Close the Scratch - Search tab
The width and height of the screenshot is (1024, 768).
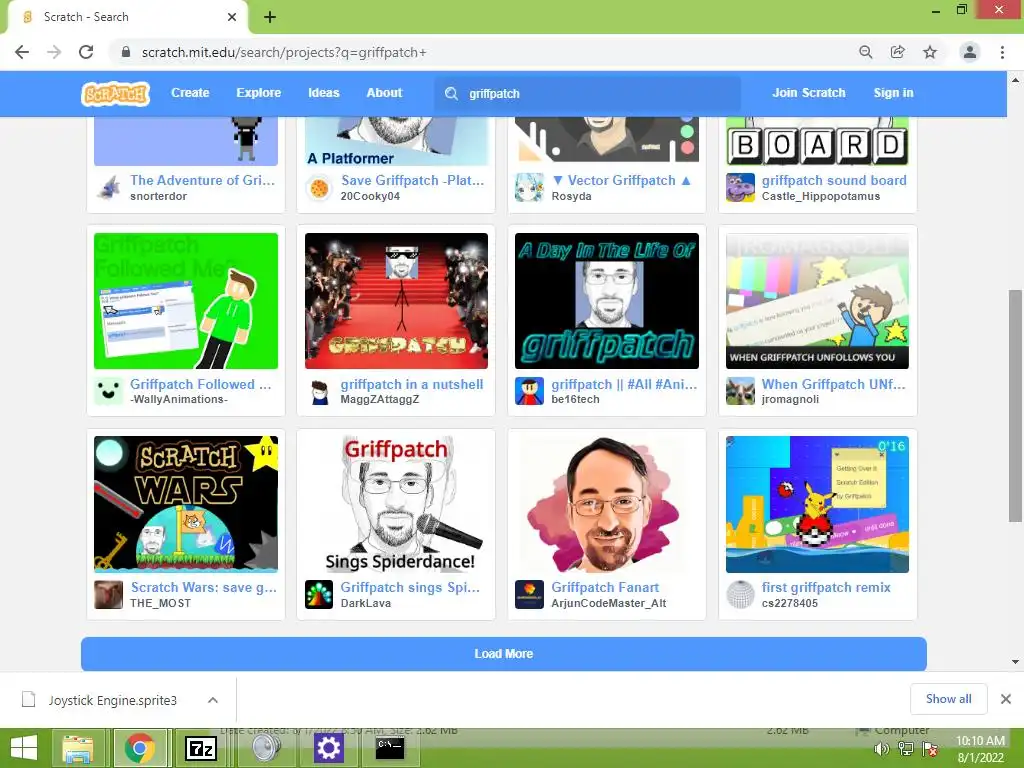232,17
